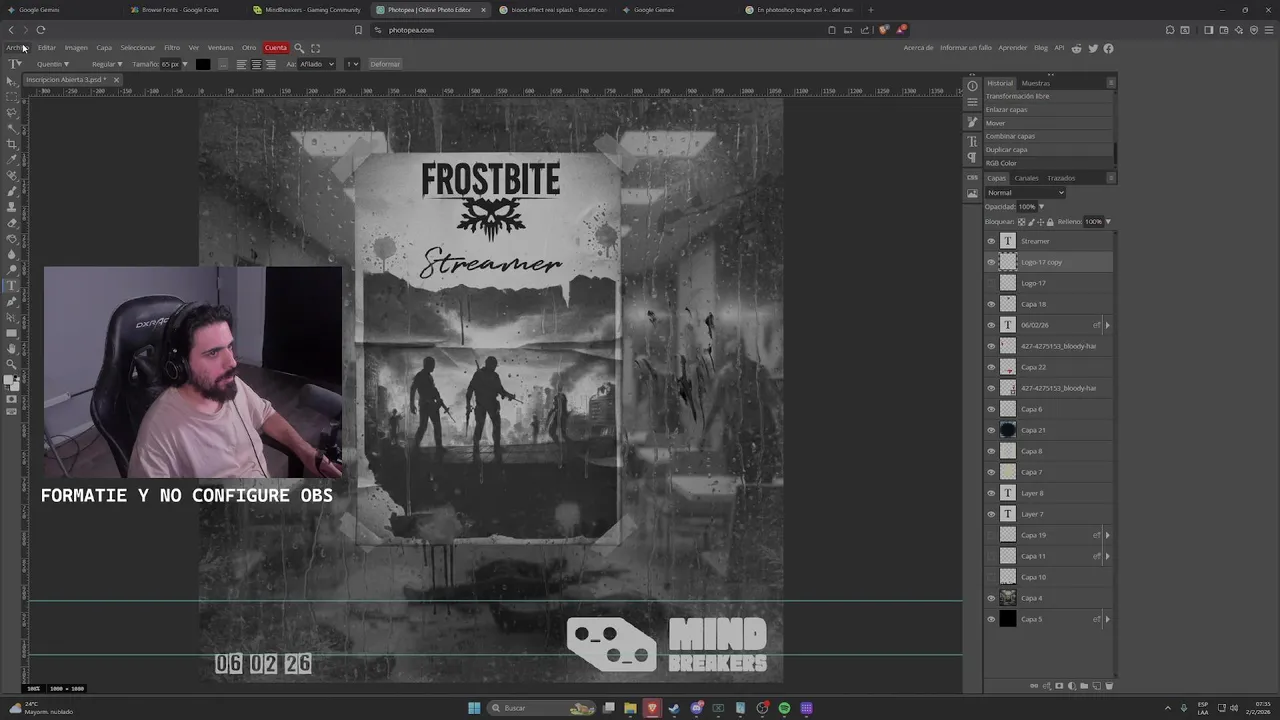Select the Zoom tool in left toolbar
Screen dimensions: 1280x720
coord(12,364)
